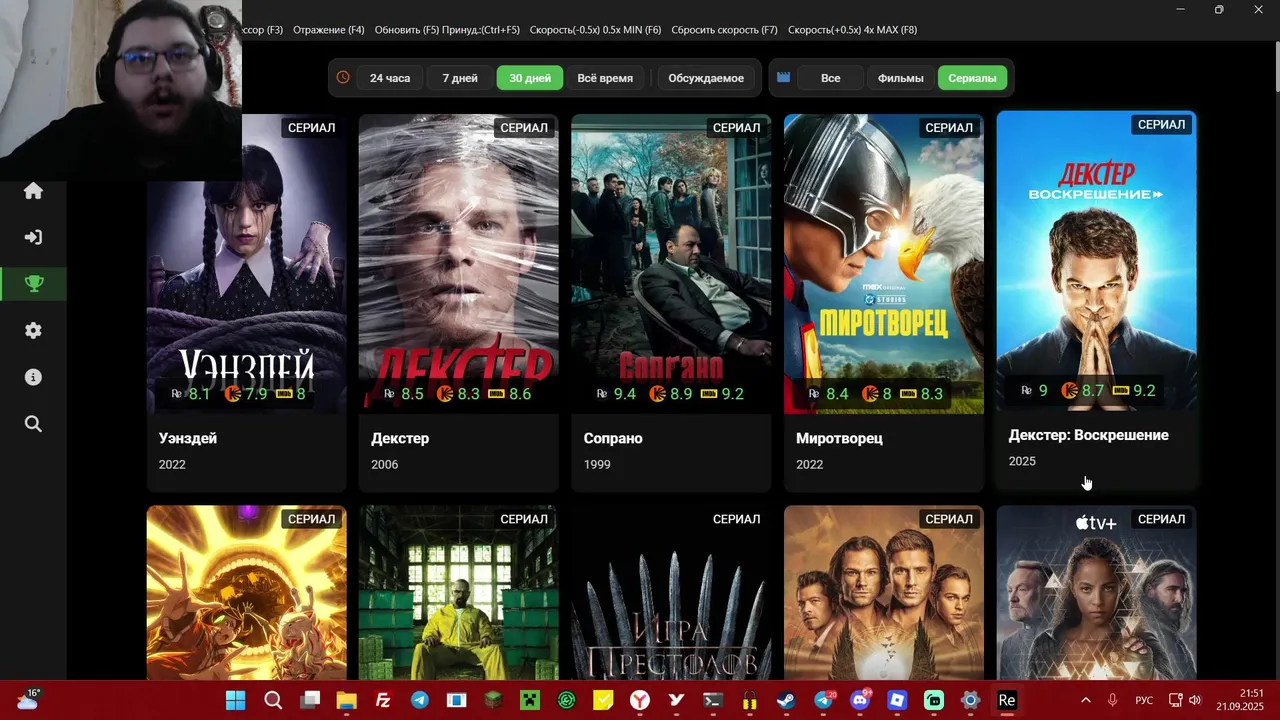The image size is (1280, 720).
Task: Select the 7 дней period filter
Action: 460,78
